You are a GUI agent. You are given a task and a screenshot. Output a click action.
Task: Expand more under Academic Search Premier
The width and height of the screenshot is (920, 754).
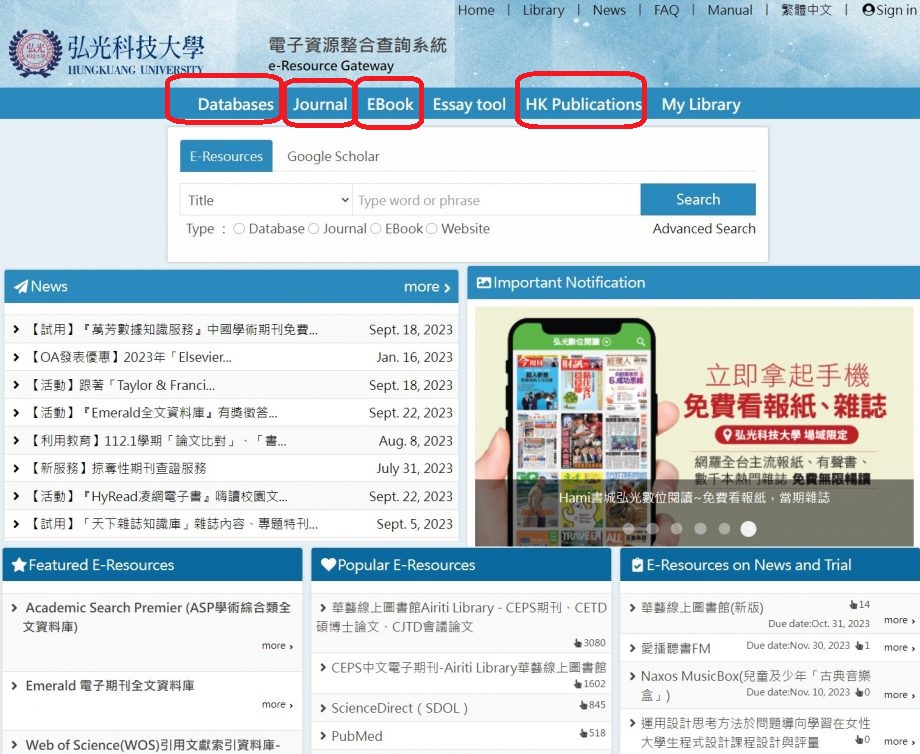(278, 645)
